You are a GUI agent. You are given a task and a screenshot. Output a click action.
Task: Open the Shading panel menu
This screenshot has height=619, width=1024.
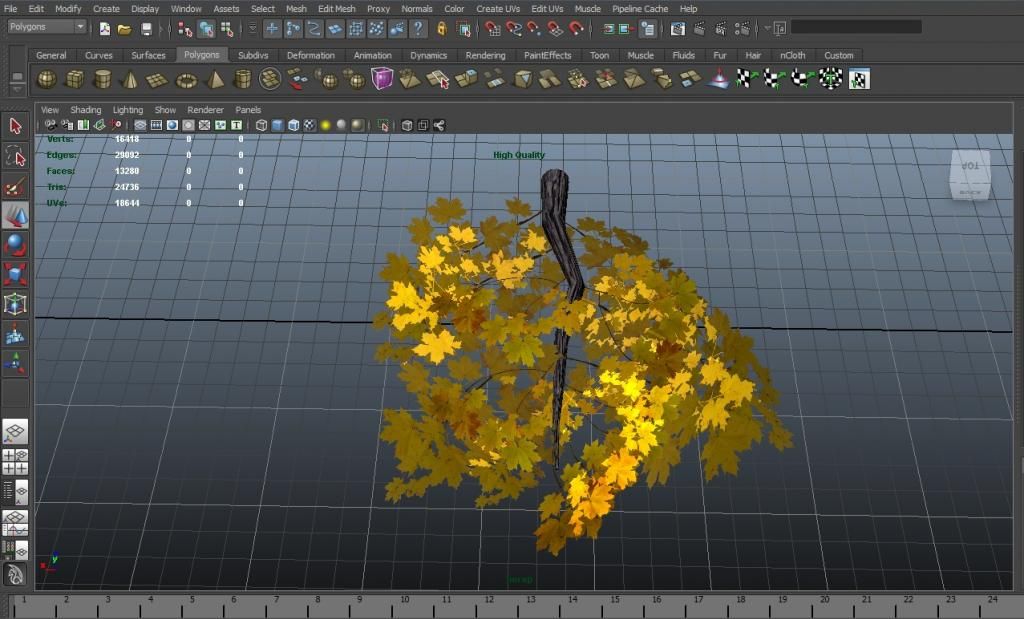(85, 110)
